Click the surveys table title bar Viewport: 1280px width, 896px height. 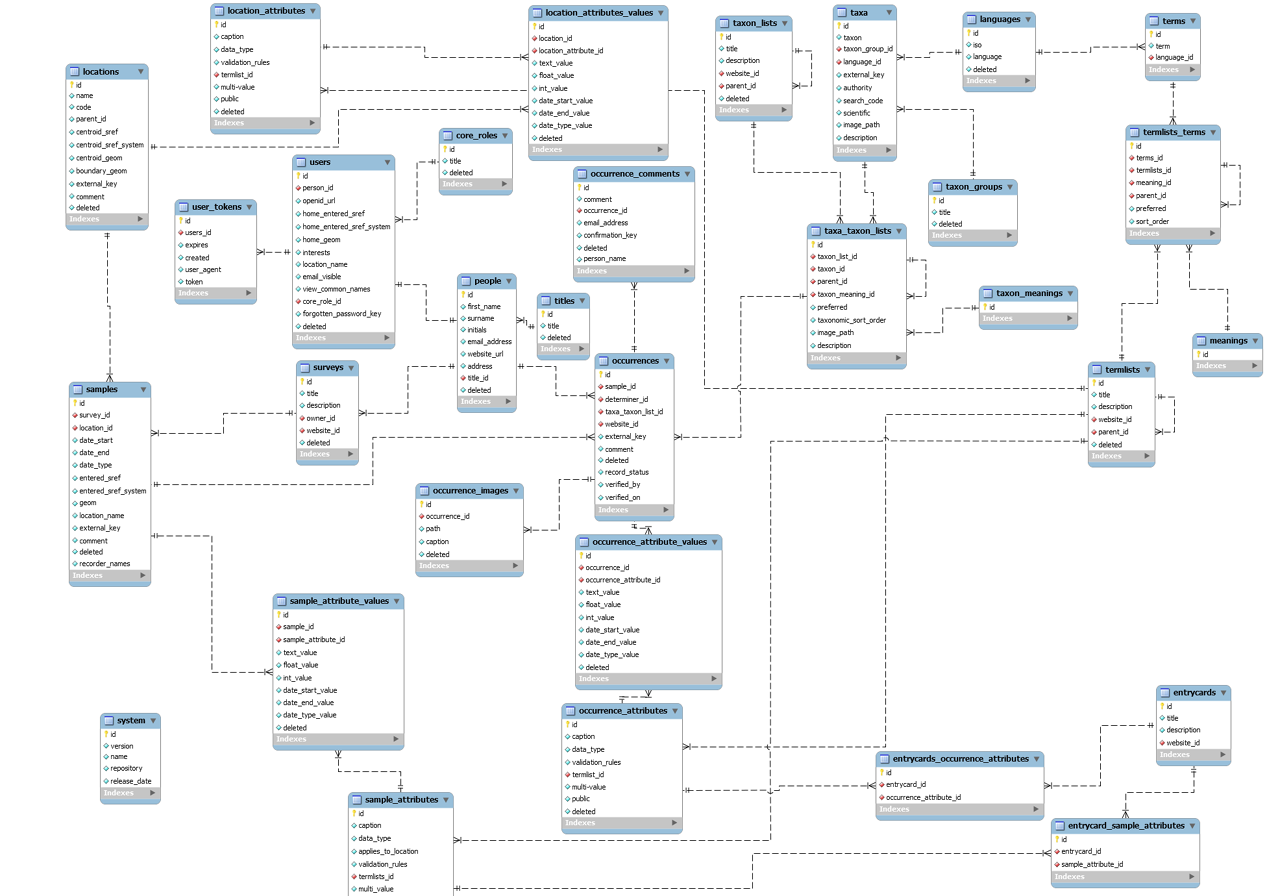[327, 367]
